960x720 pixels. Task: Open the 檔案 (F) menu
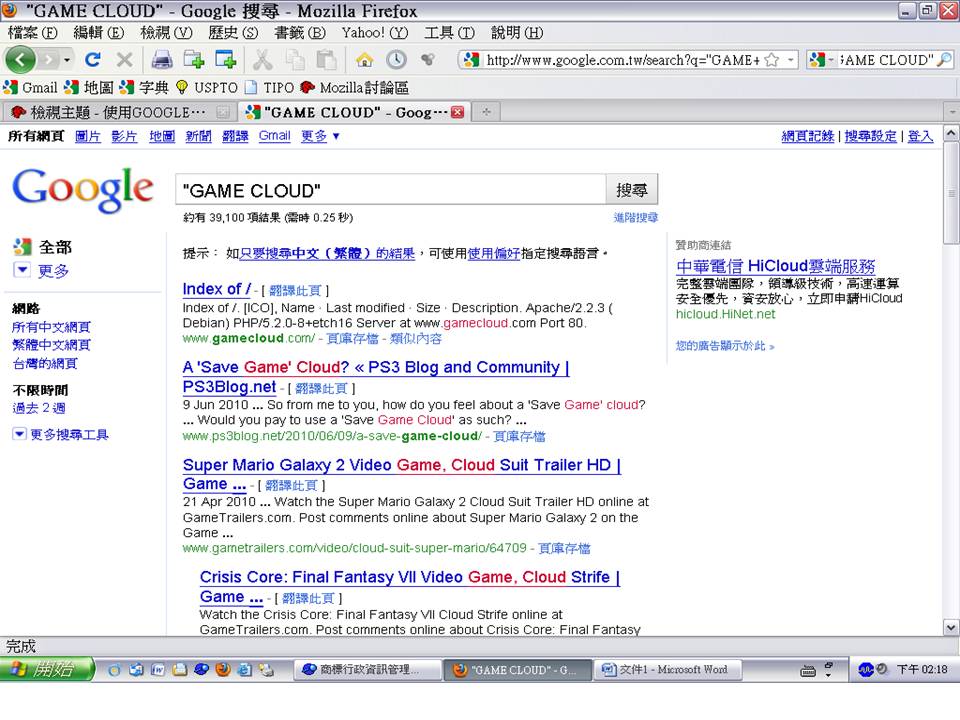[32, 32]
